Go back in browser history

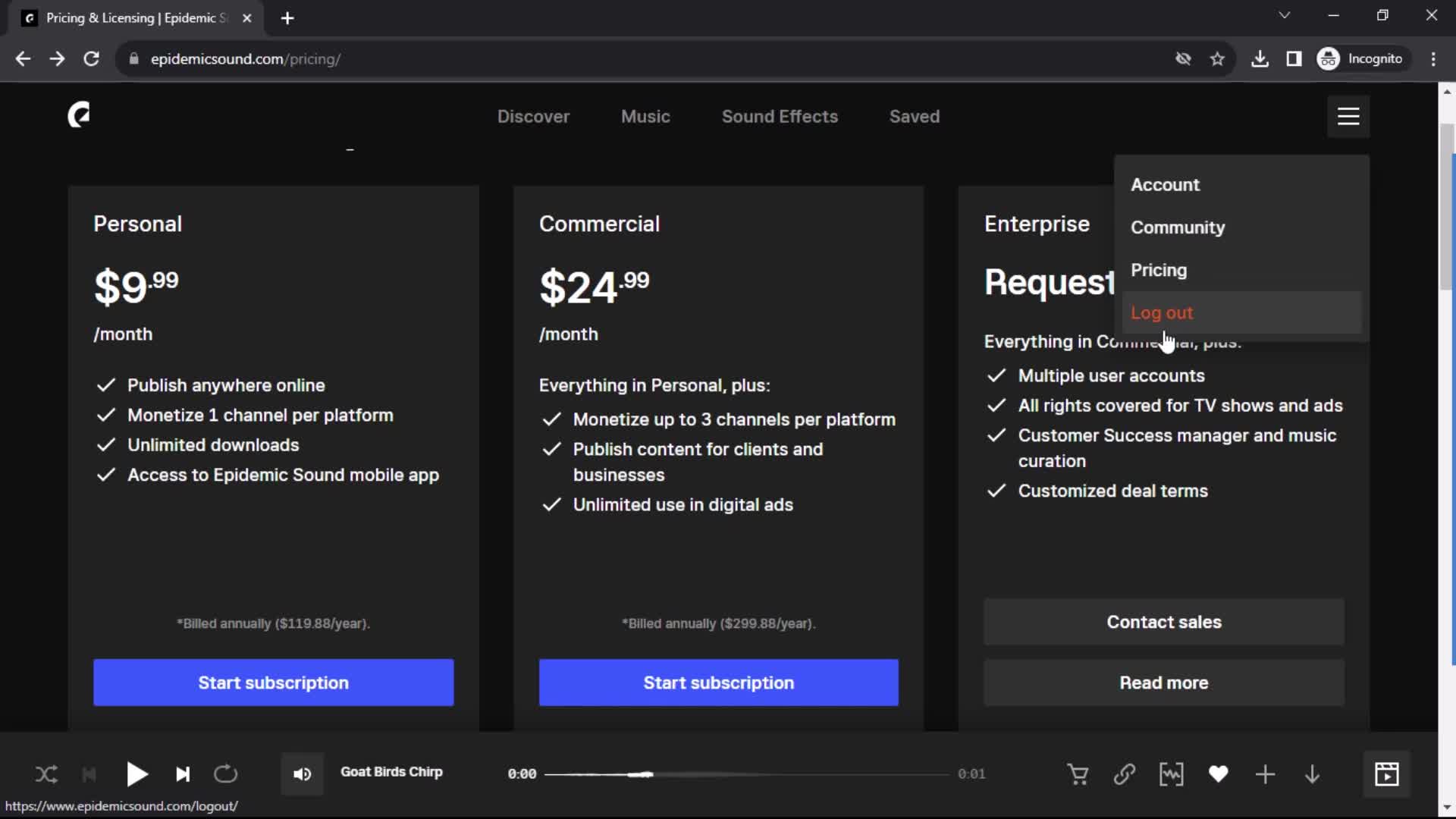tap(23, 59)
